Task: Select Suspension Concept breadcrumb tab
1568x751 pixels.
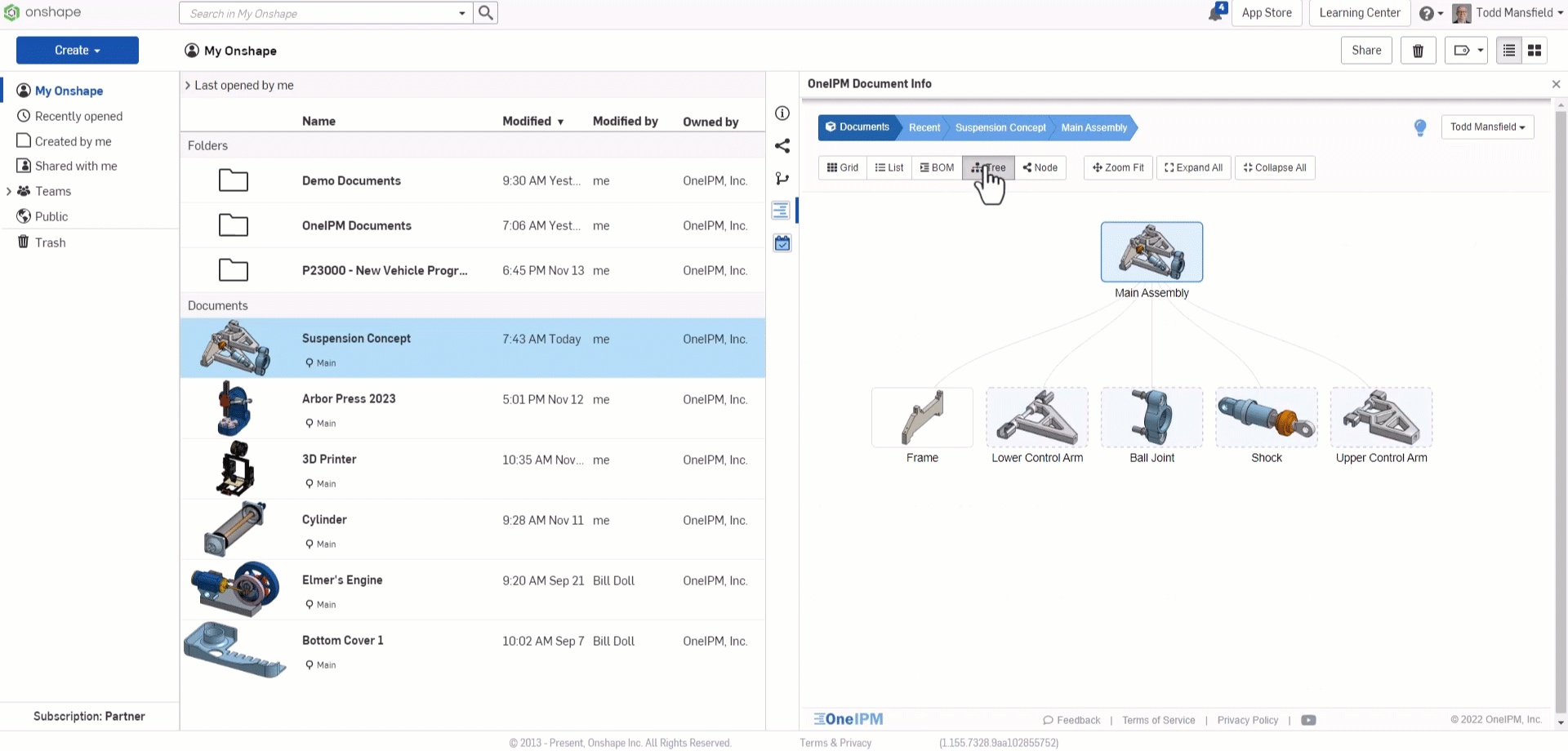Action: pyautogui.click(x=1000, y=128)
